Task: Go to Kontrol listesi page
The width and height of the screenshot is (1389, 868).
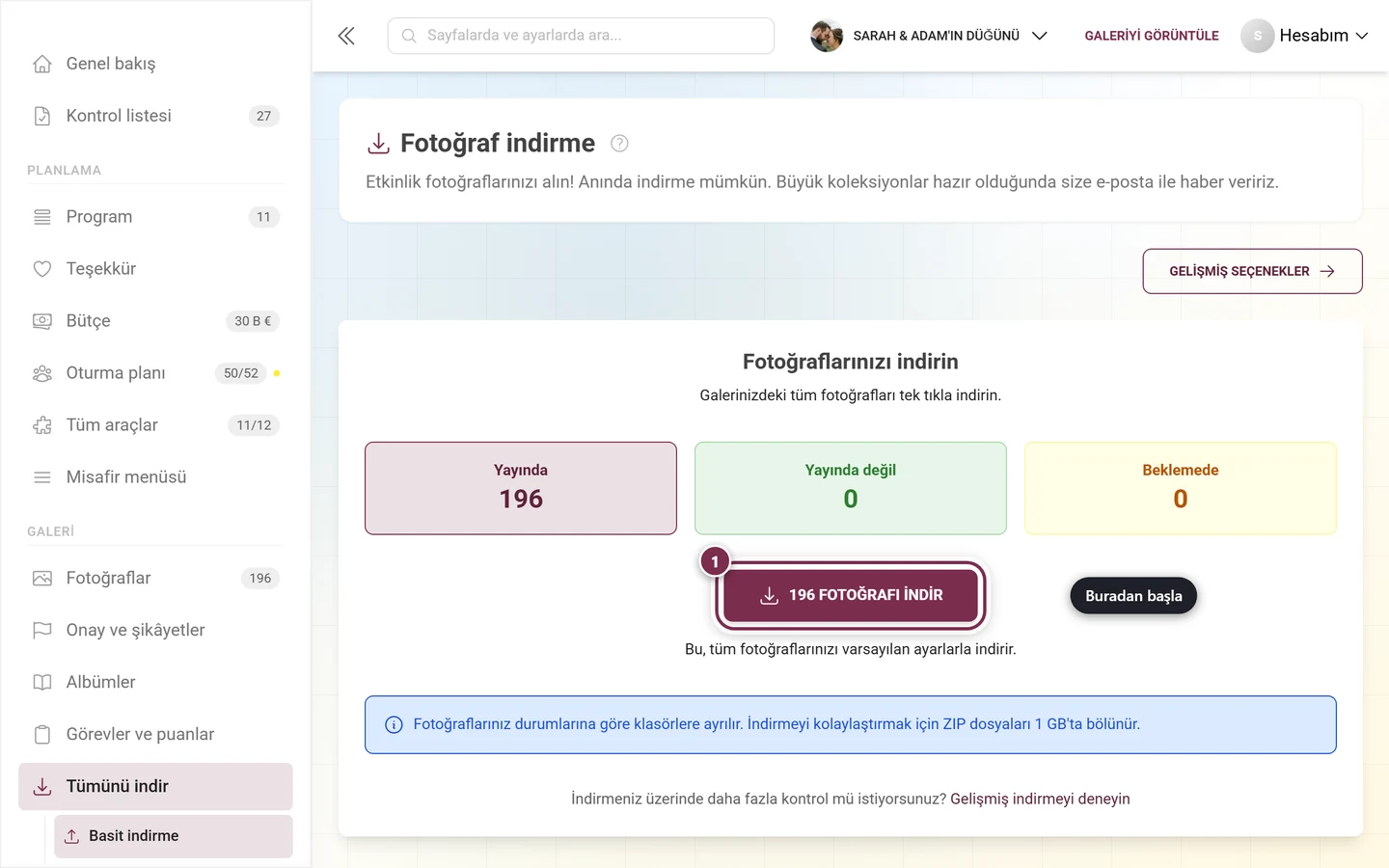Action: 155,116
